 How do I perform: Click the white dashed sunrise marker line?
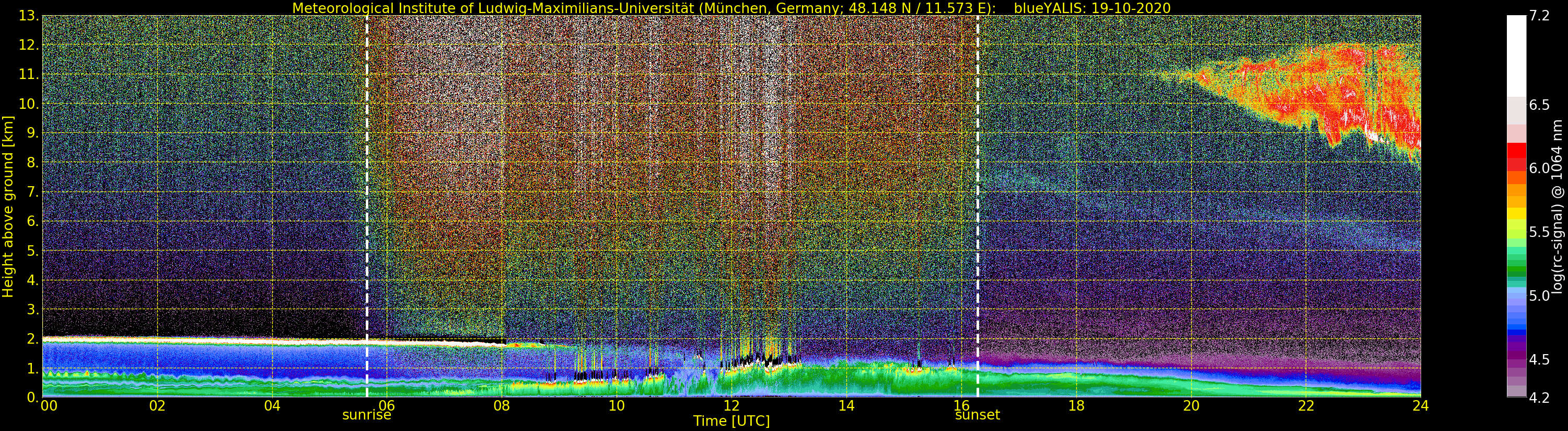[366, 207]
